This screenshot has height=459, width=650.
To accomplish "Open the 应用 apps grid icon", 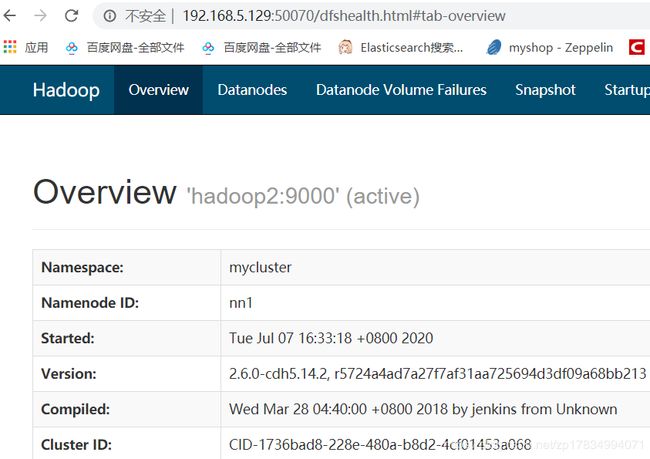I will [10, 47].
